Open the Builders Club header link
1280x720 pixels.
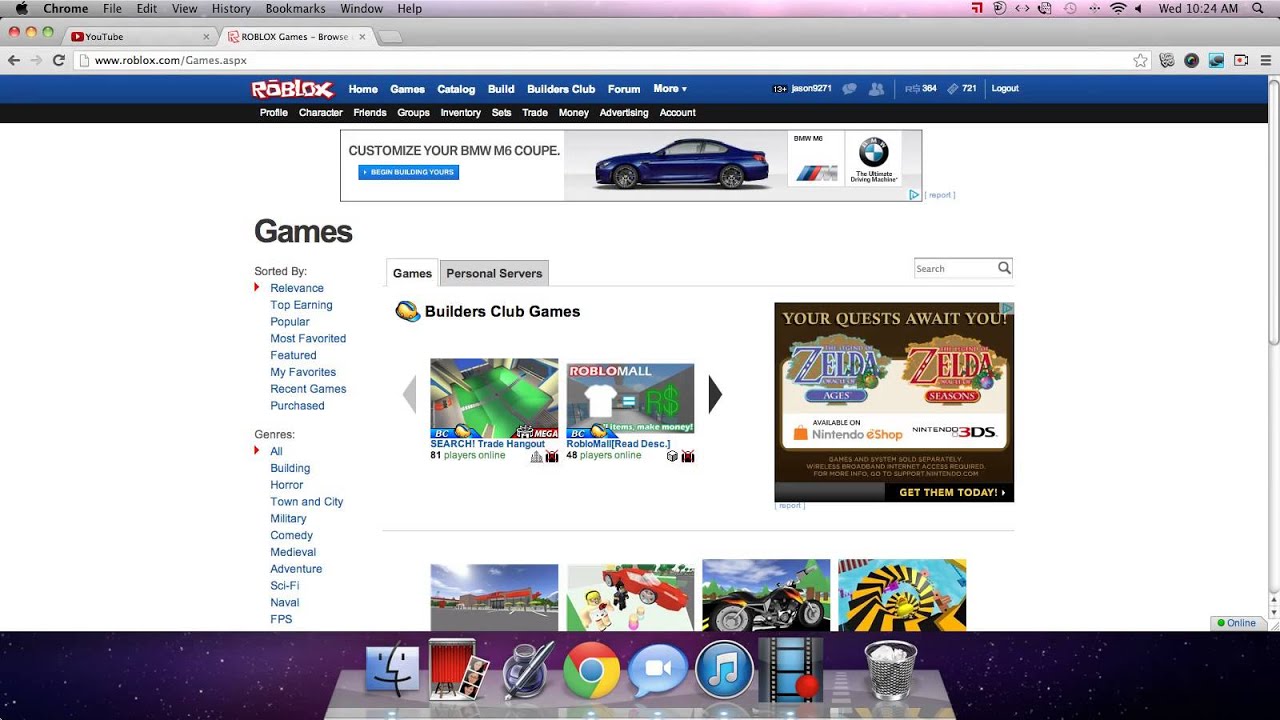[561, 89]
